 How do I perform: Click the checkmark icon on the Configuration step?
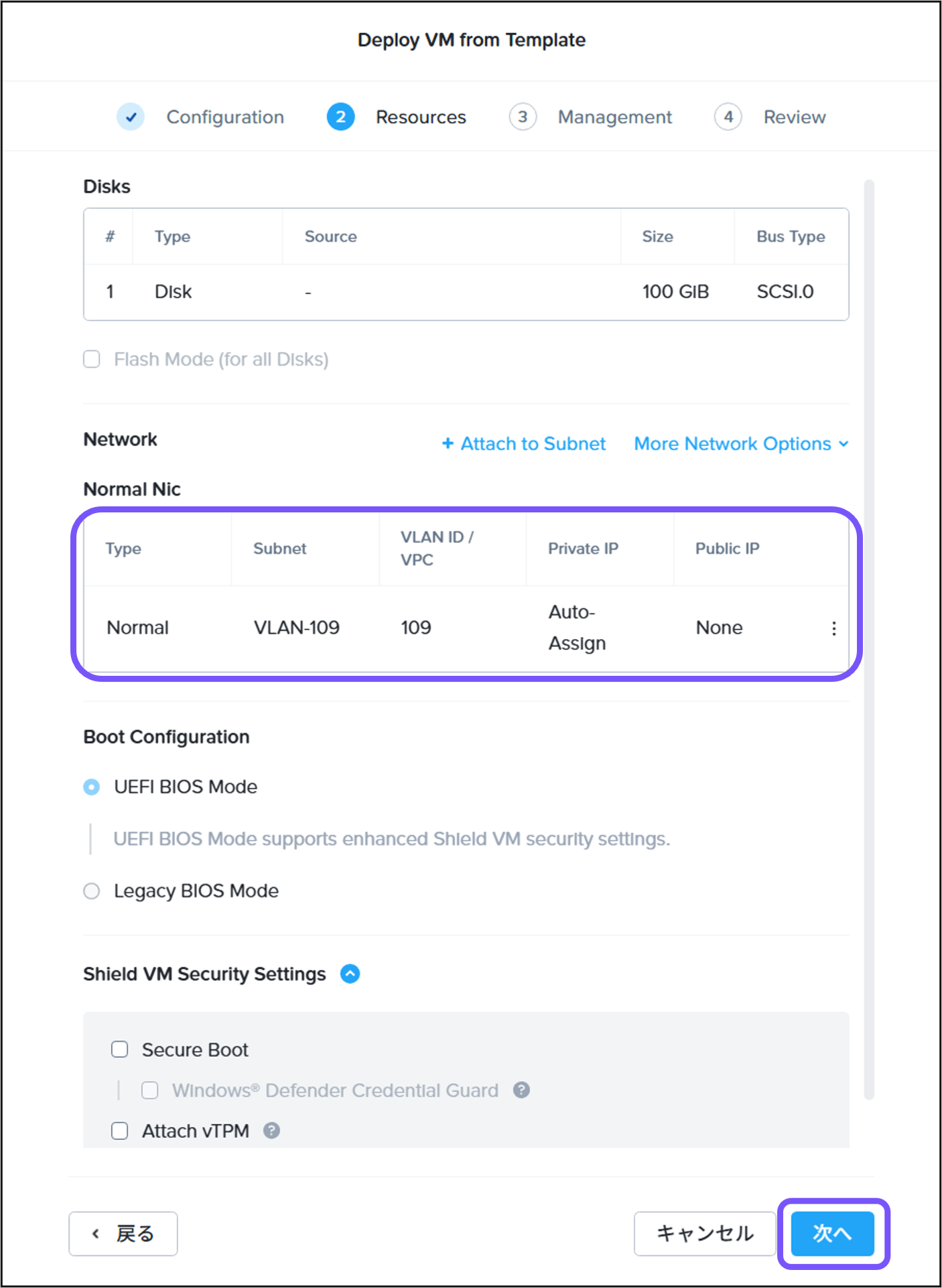click(x=131, y=116)
